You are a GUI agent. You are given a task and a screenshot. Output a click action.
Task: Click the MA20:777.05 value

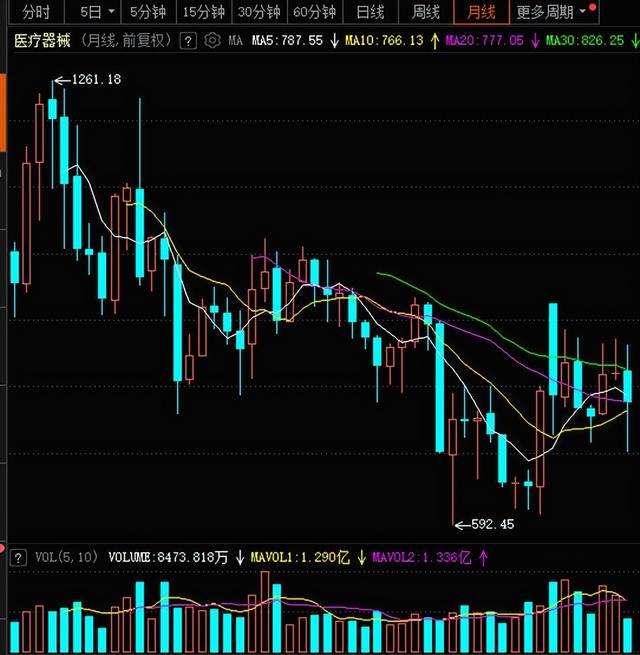pos(484,41)
